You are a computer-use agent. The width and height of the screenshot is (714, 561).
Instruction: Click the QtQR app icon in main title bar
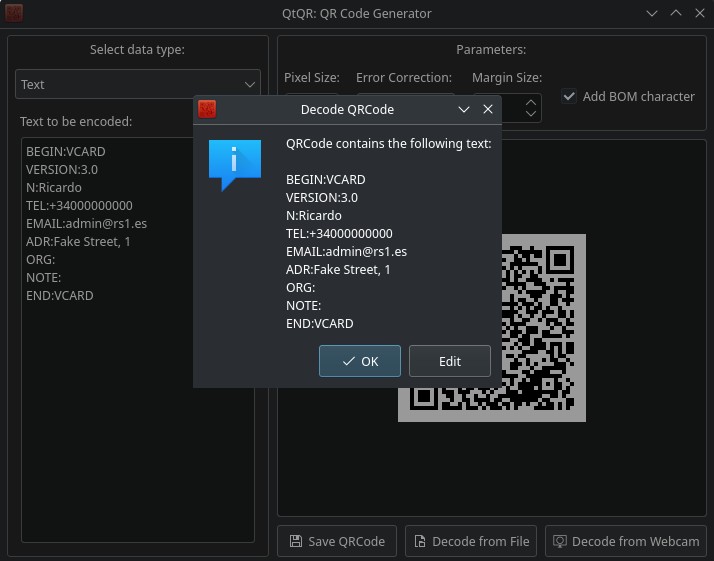pos(14,13)
